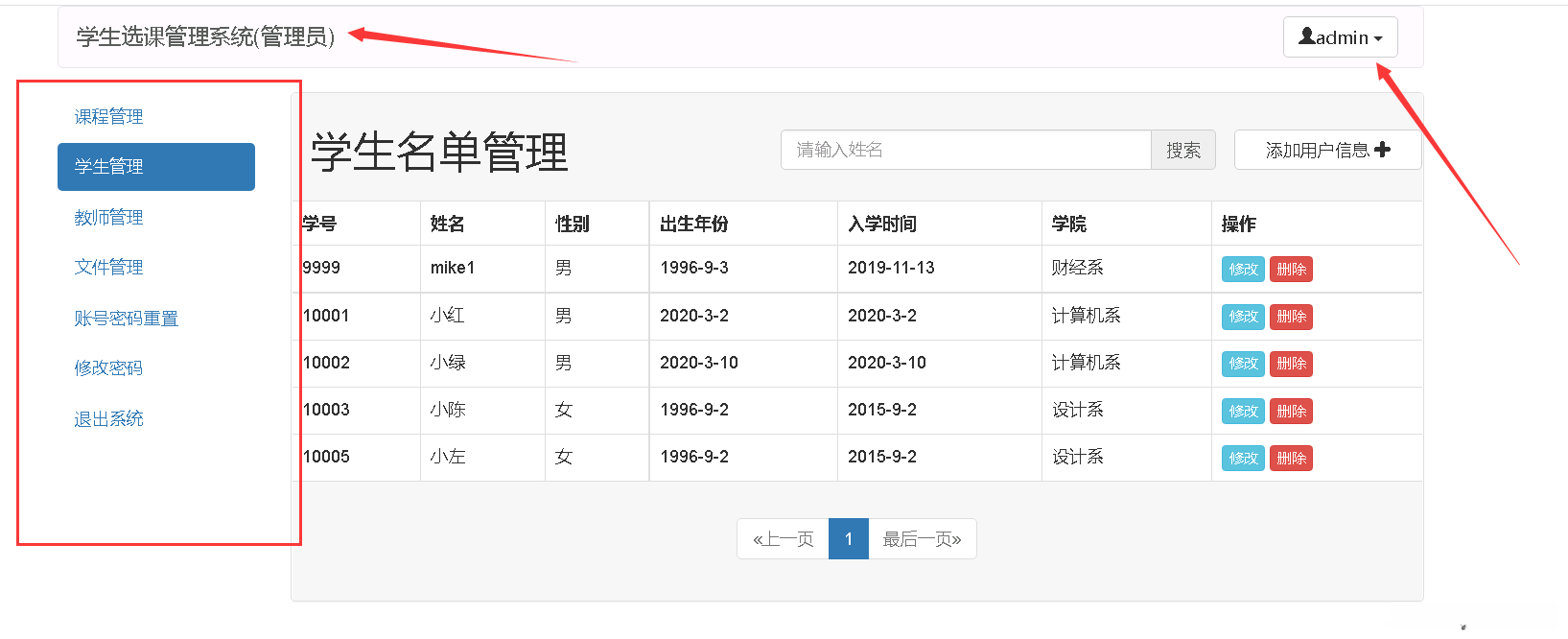Viewport: 1568px width, 639px height.
Task: Click 修改 for student 9999
Action: [x=1243, y=270]
